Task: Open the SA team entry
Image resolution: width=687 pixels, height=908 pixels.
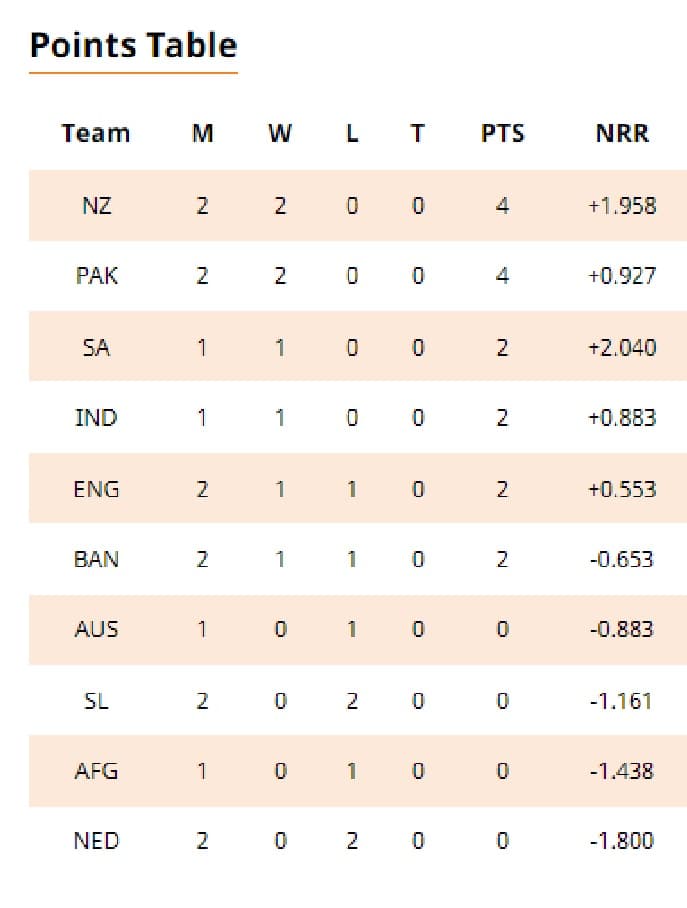Action: pyautogui.click(x=96, y=347)
